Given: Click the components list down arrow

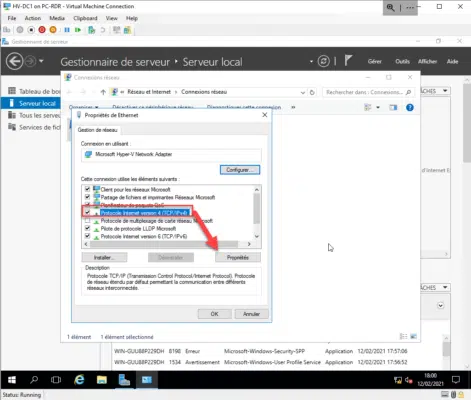Looking at the screenshot, I should click(x=256, y=236).
